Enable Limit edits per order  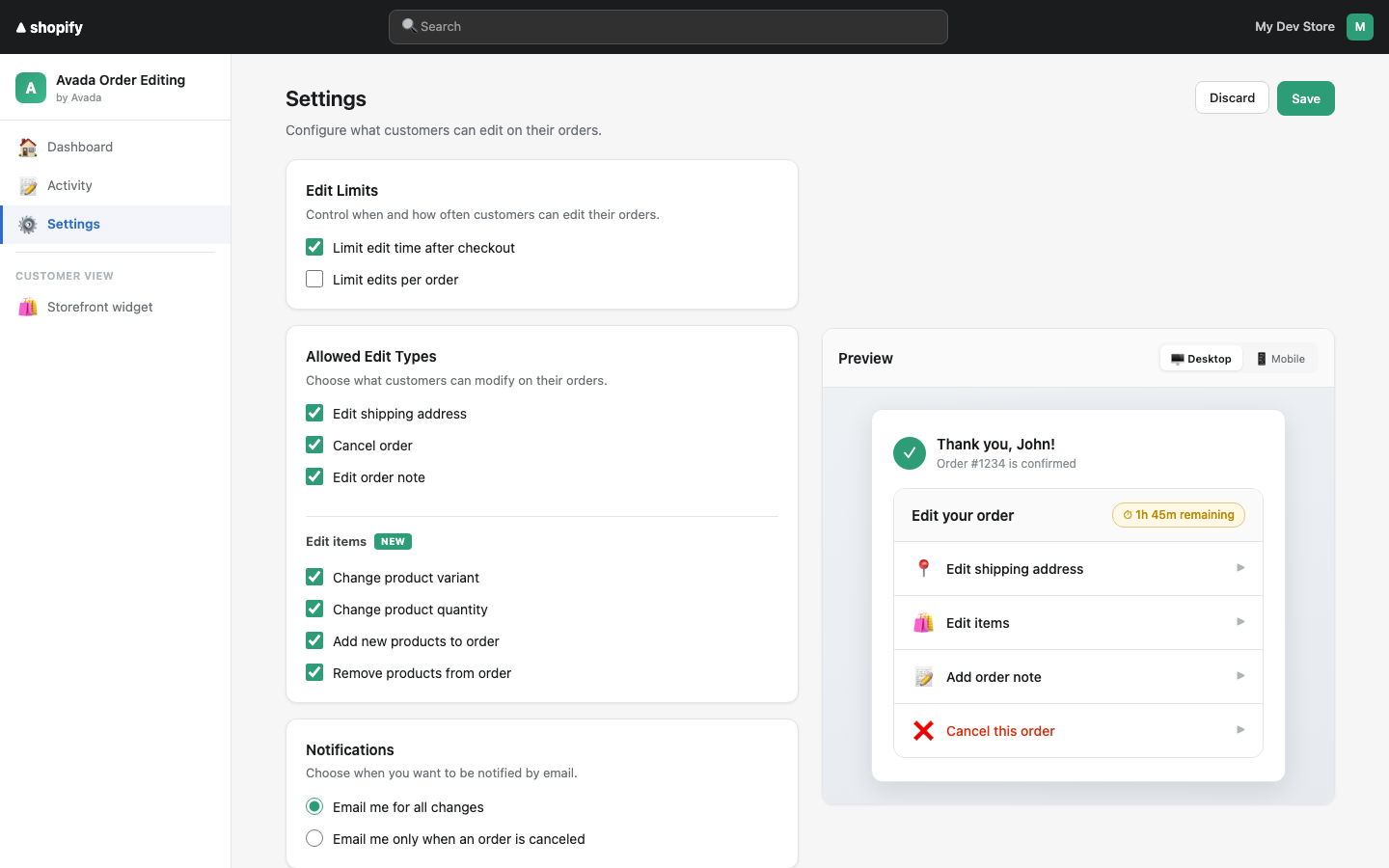point(314,279)
